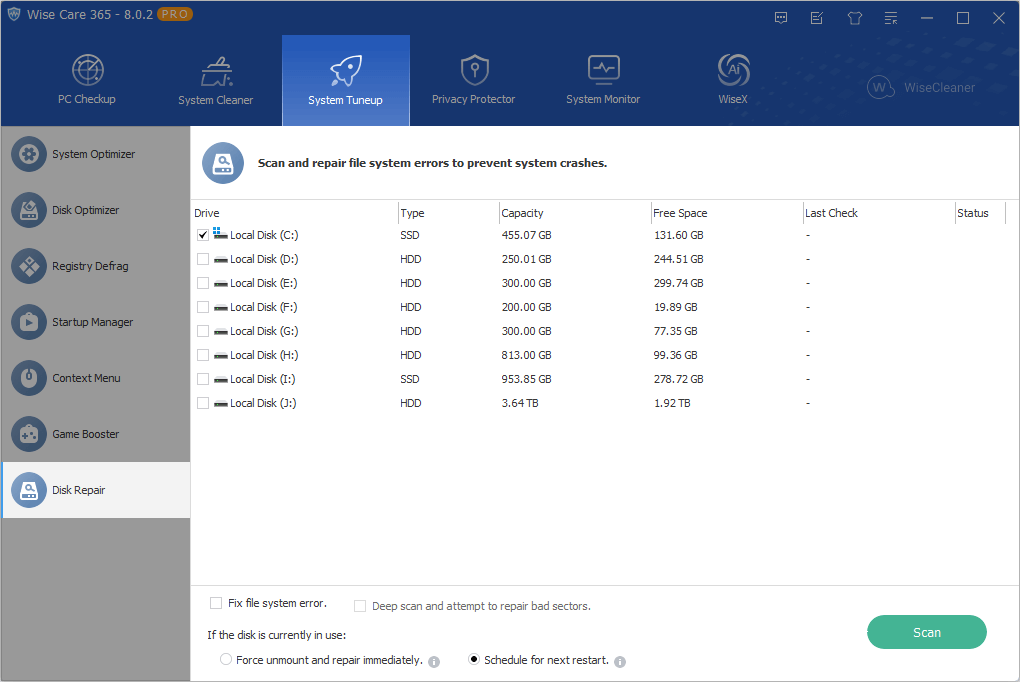Click the 813.00 GB capacity cell

pyautogui.click(x=526, y=355)
